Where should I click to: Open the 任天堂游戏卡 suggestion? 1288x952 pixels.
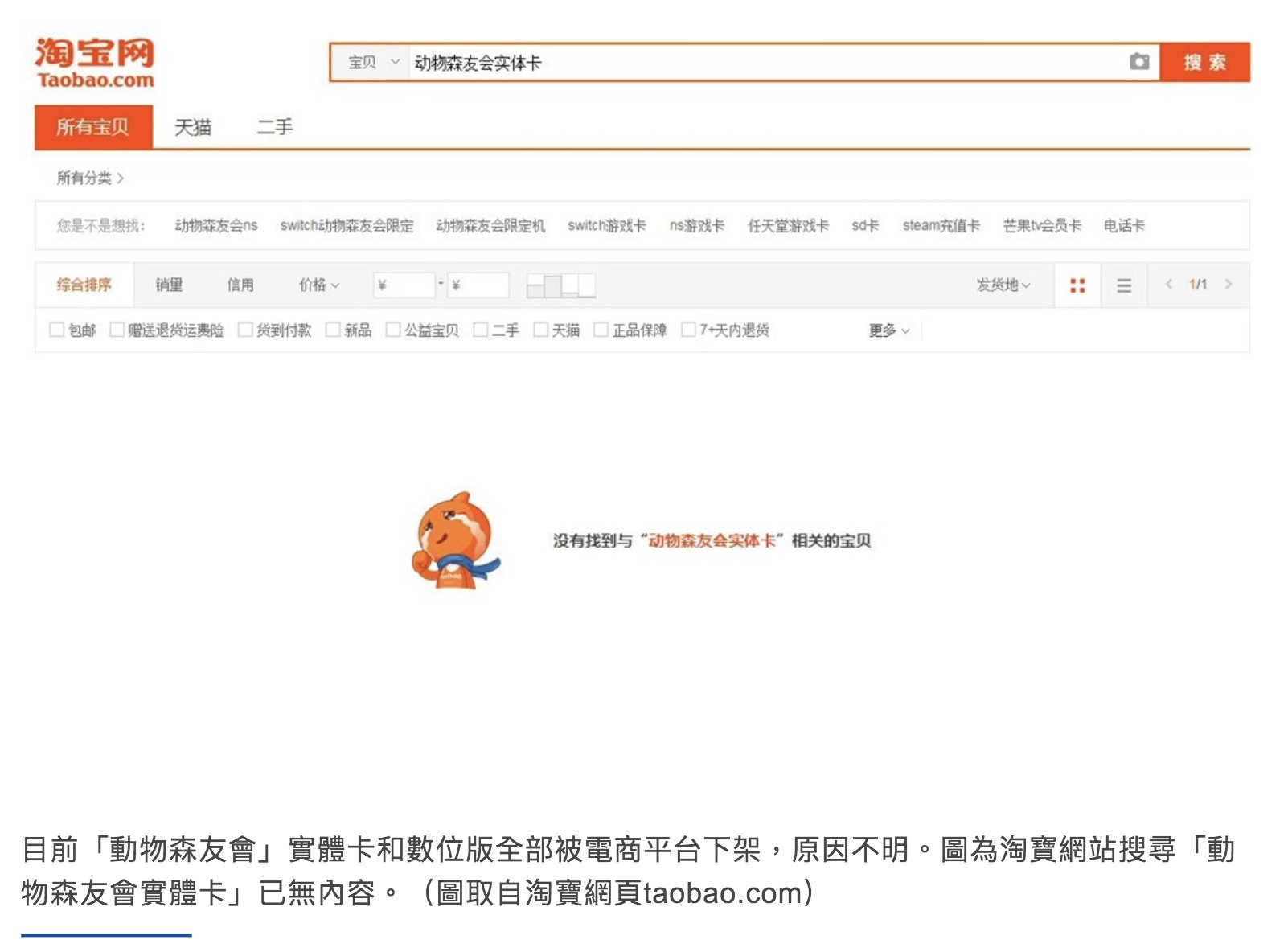(x=788, y=226)
